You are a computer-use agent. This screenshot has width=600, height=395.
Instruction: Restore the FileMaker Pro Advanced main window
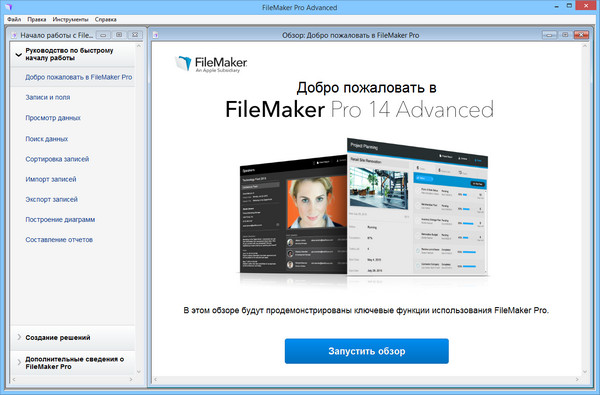569,6
